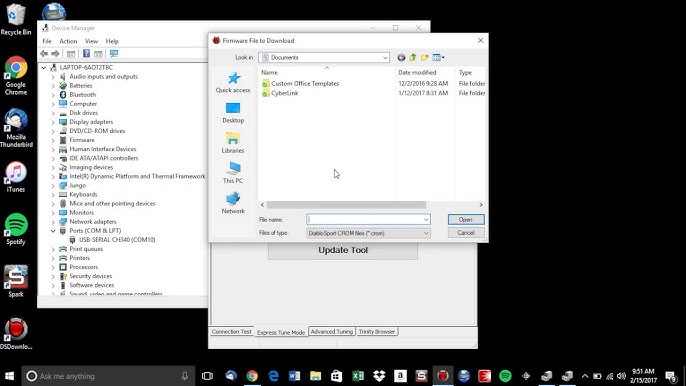686x386 pixels.
Task: Go to last folder visited in file dialog
Action: point(401,57)
